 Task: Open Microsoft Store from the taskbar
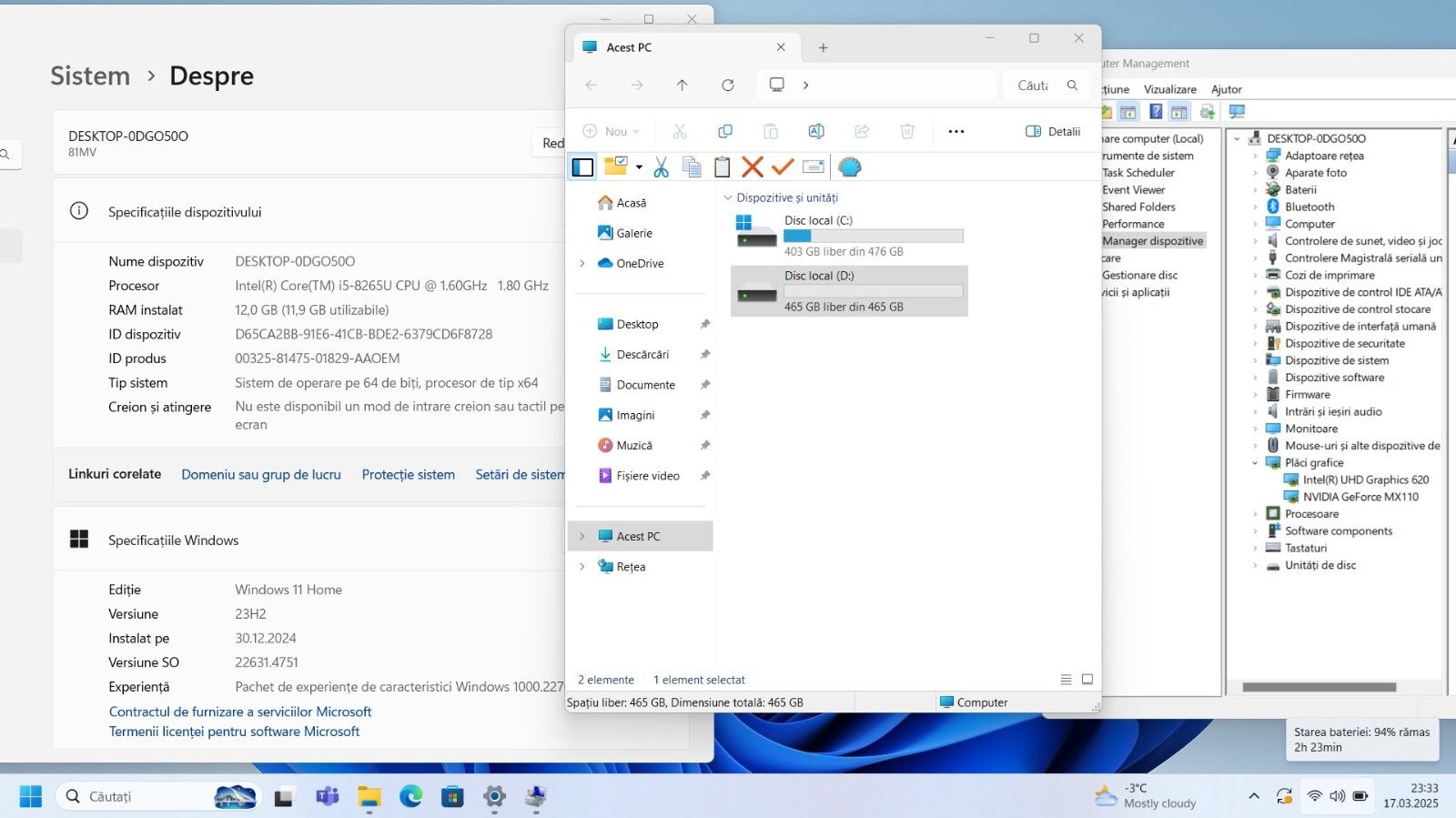452,797
